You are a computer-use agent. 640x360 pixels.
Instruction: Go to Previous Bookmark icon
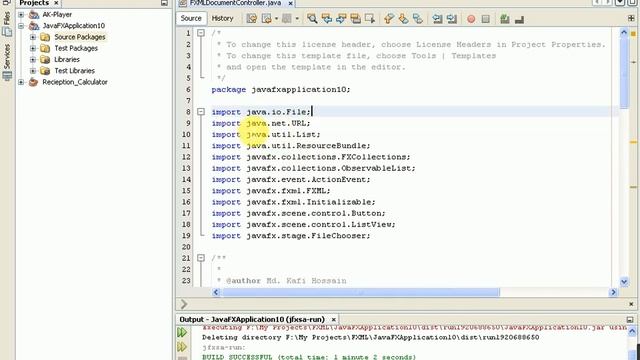coord(389,19)
